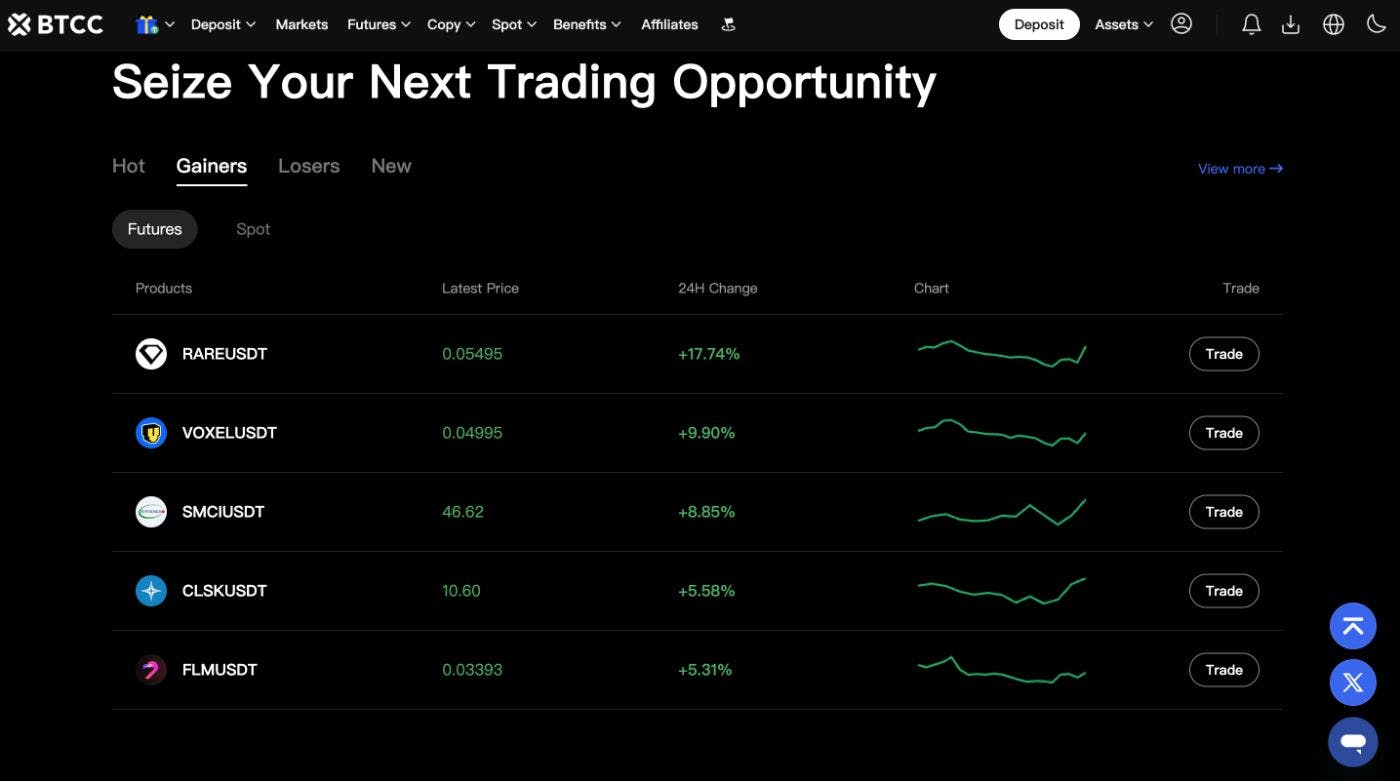The width and height of the screenshot is (1400, 781).
Task: Open the Markets menu item
Action: click(301, 24)
